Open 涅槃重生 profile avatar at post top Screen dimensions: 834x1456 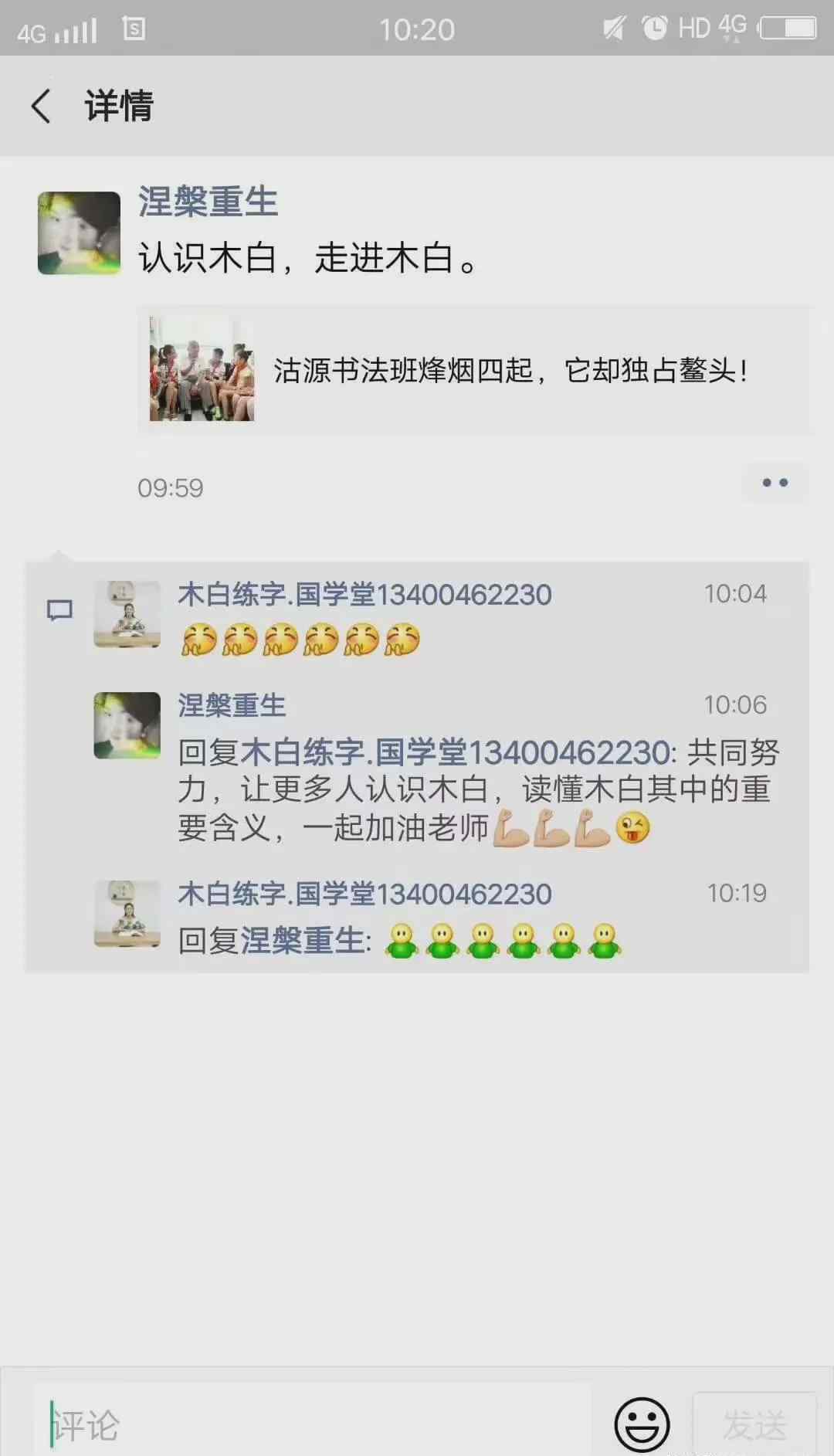pyautogui.click(x=79, y=233)
